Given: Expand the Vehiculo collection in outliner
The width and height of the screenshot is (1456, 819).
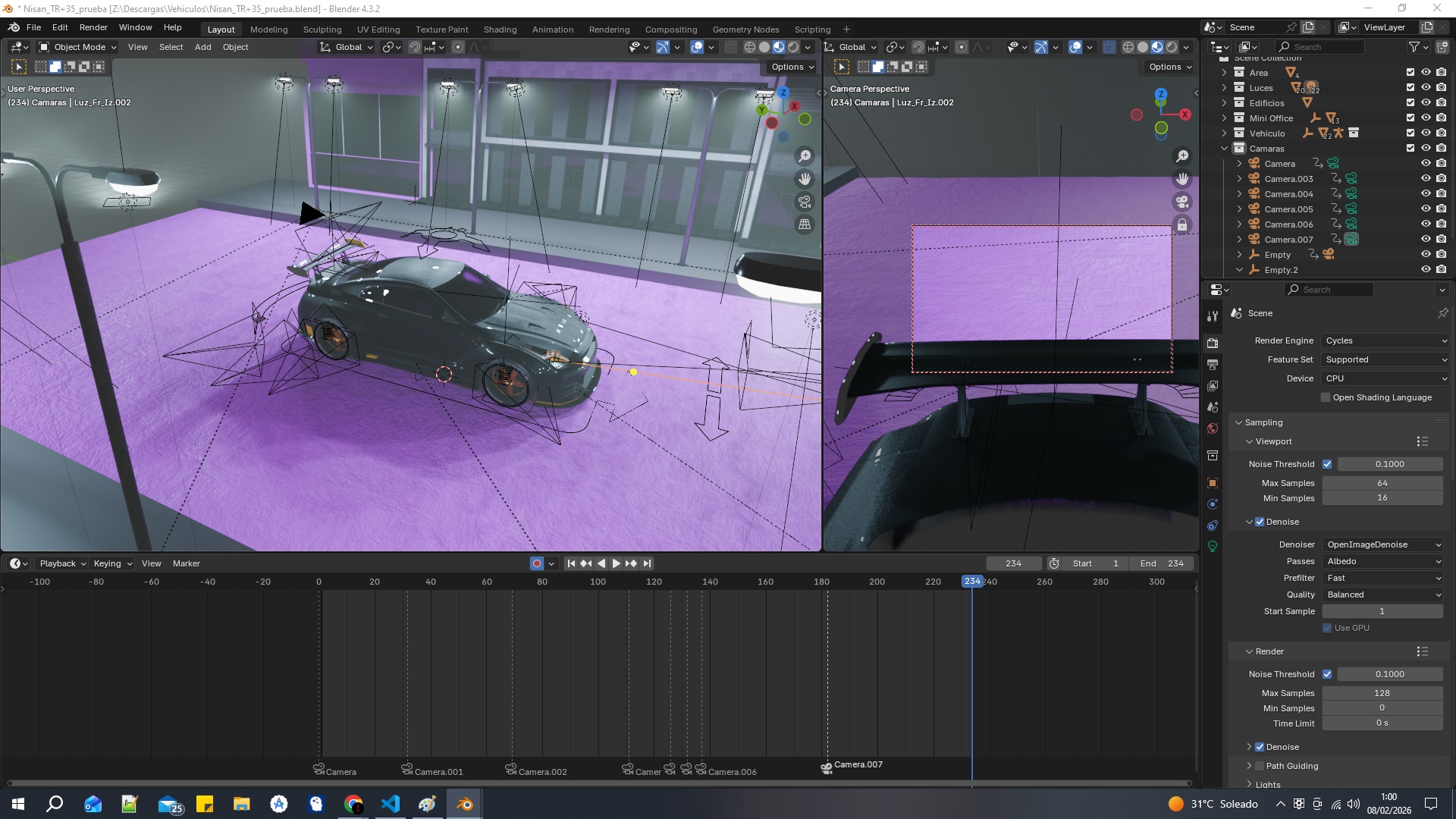Looking at the screenshot, I should click(x=1224, y=133).
